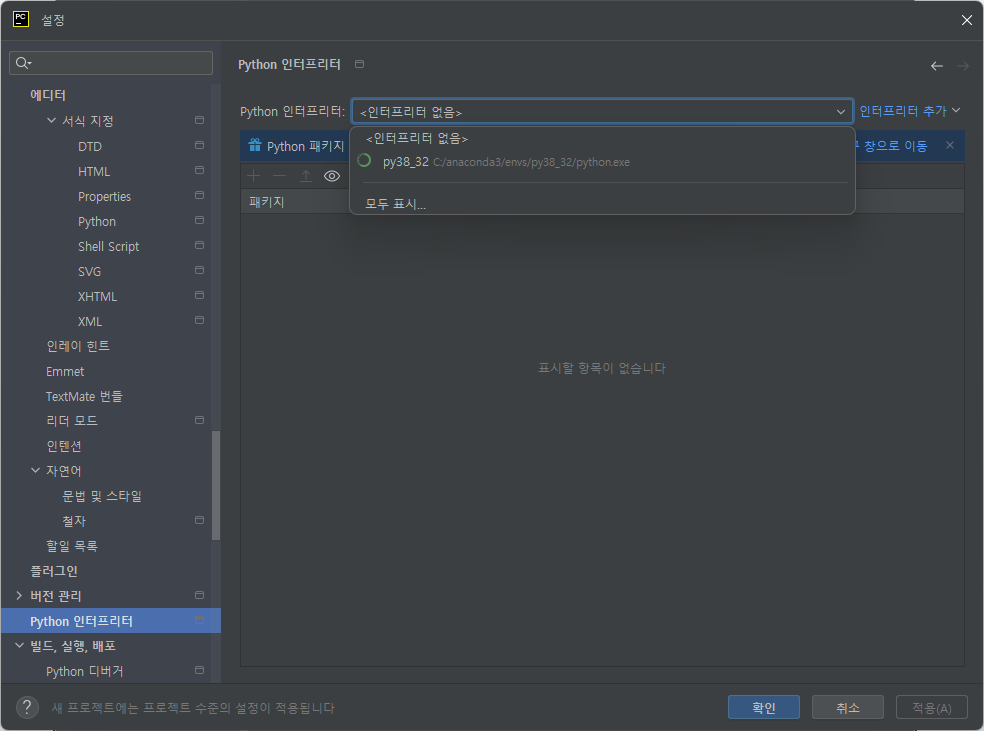Click the project icon beside SVG
The width and height of the screenshot is (984, 731).
(200, 270)
